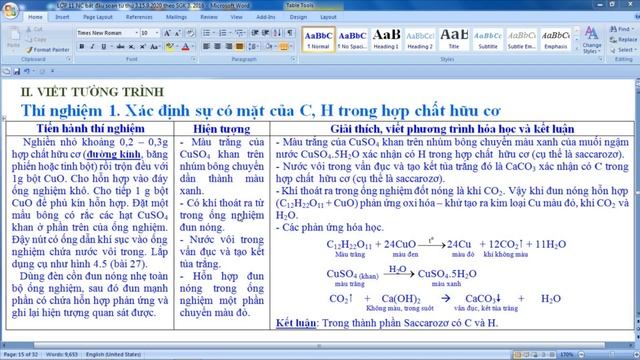
Task: Toggle Bold formatting
Action: (82, 47)
